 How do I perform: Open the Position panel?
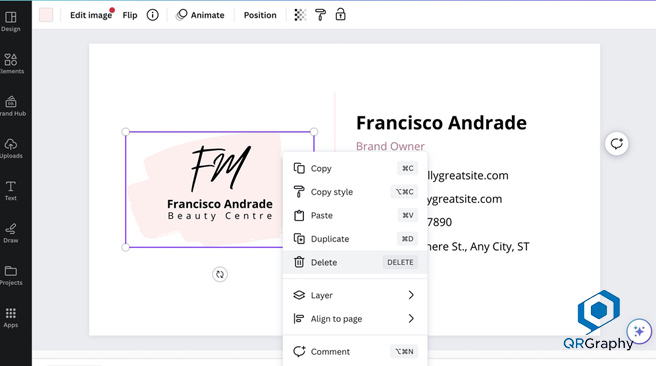tap(260, 15)
